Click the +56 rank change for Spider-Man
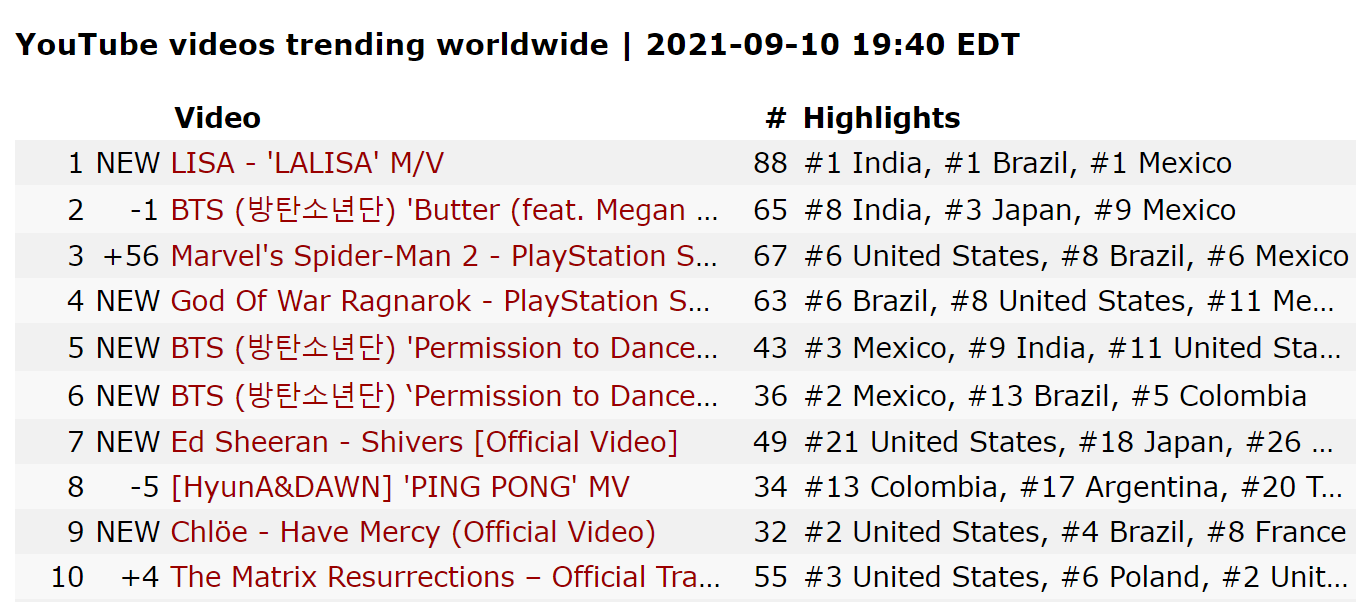The width and height of the screenshot is (1371, 602). point(132,256)
